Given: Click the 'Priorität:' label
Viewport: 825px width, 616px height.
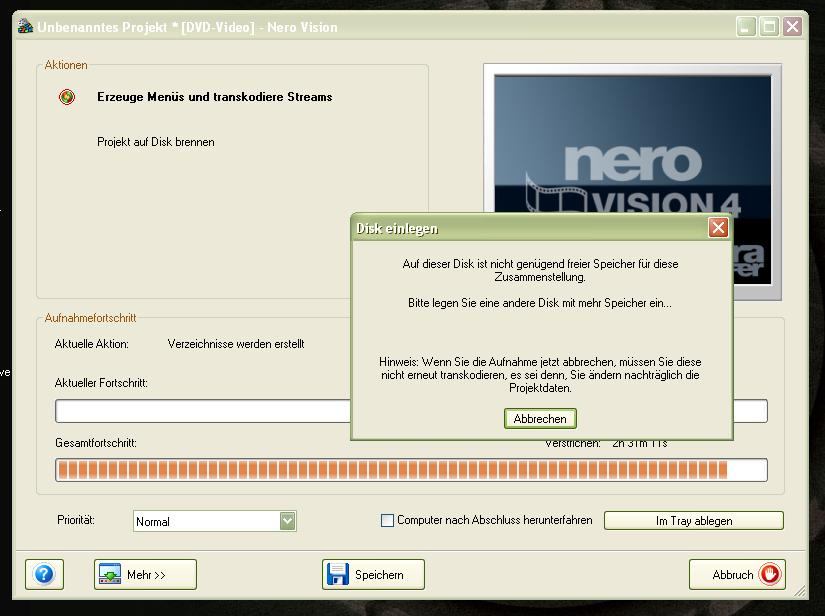Looking at the screenshot, I should (76, 520).
